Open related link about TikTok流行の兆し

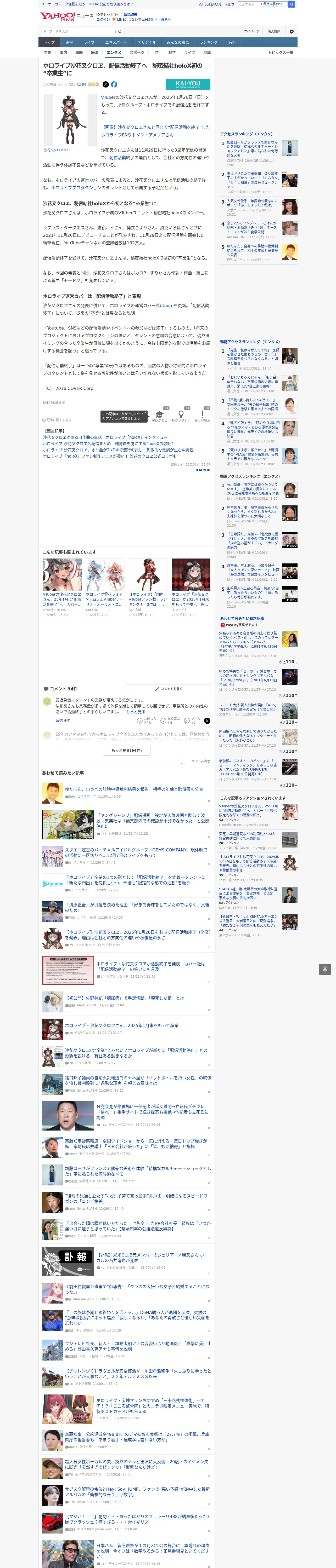[x=118, y=450]
